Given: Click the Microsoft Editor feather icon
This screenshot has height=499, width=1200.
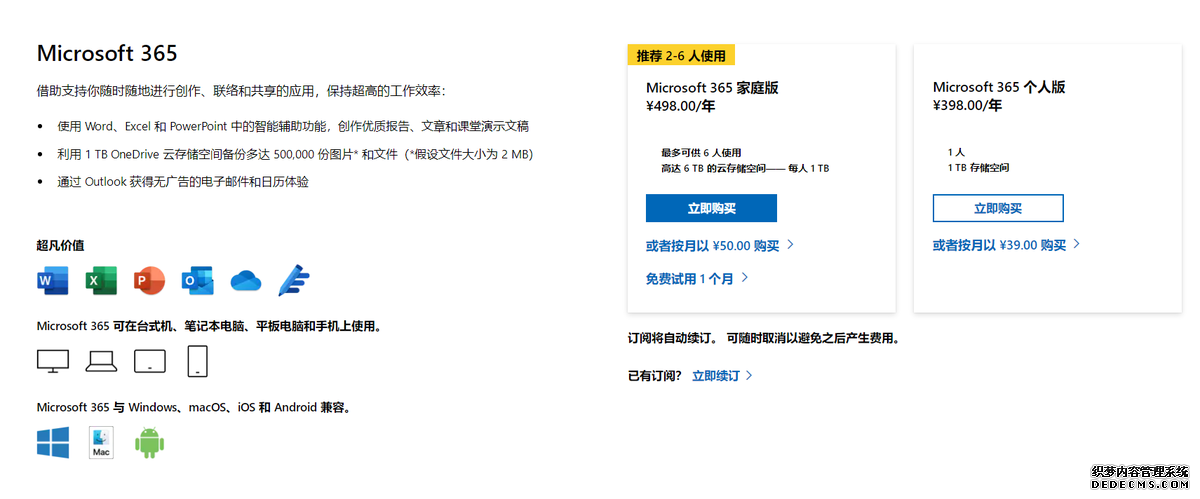Looking at the screenshot, I should tap(294, 281).
